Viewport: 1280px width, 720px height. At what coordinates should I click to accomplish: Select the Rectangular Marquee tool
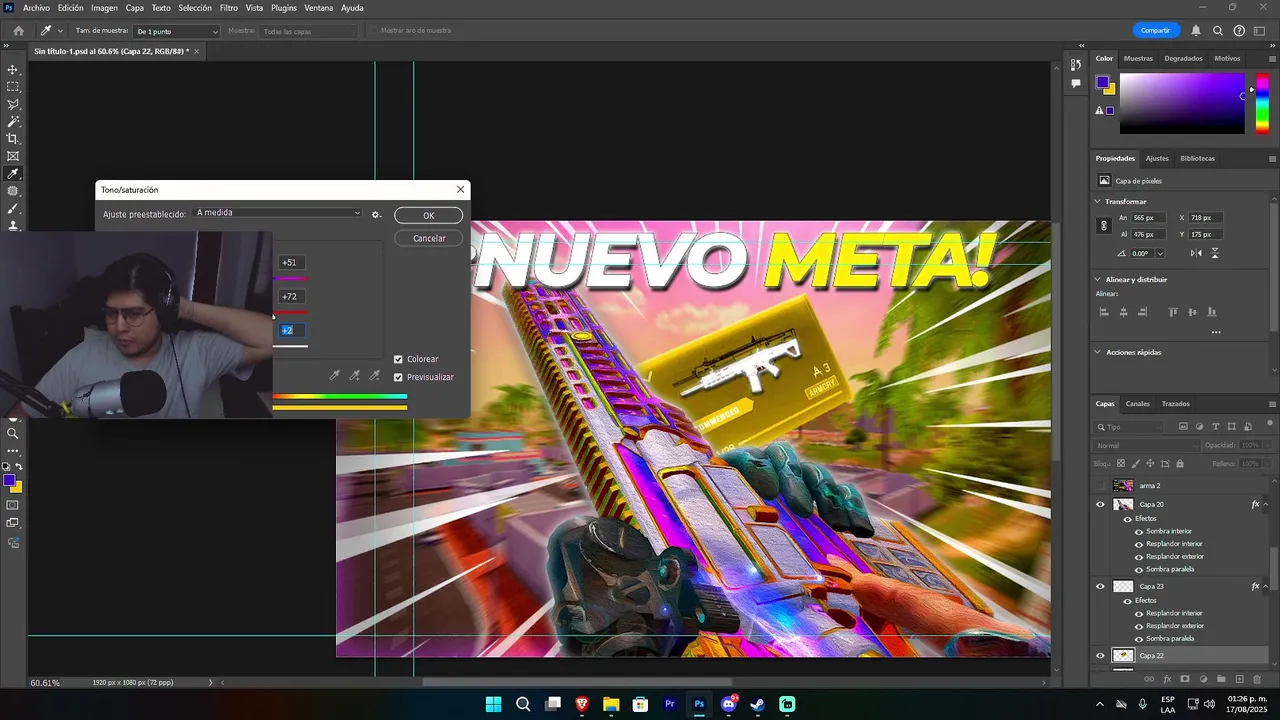[13, 87]
